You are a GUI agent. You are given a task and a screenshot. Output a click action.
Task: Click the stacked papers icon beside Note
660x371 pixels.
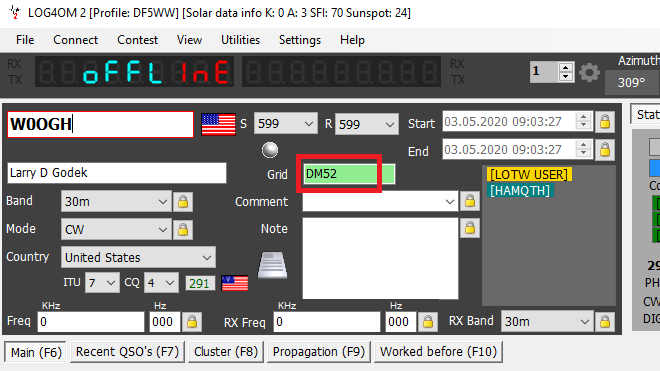[x=272, y=265]
